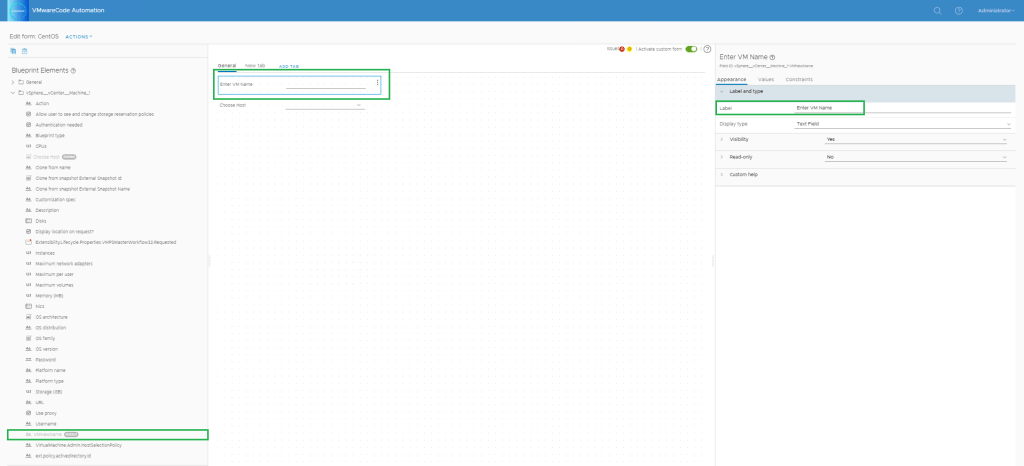Open the help icon in the top bar
Image resolution: width=1024 pixels, height=466 pixels.
(x=958, y=10)
